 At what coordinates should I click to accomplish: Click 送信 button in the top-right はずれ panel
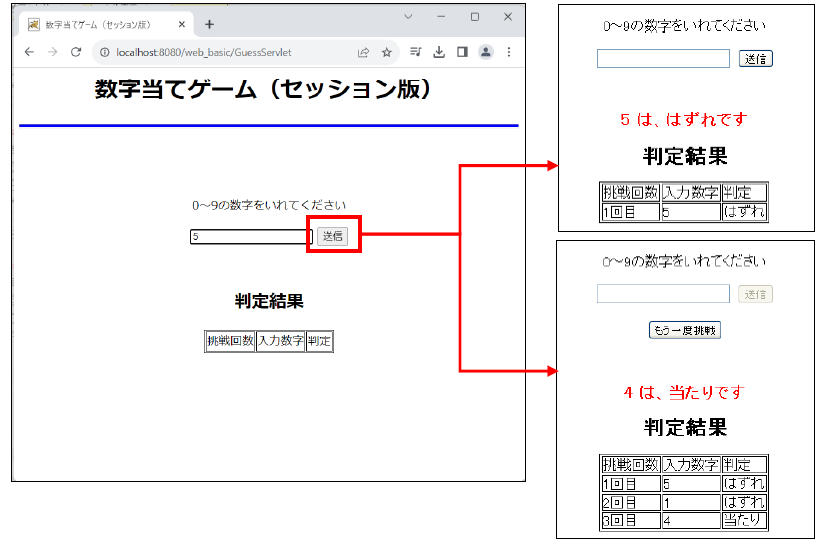click(x=755, y=59)
